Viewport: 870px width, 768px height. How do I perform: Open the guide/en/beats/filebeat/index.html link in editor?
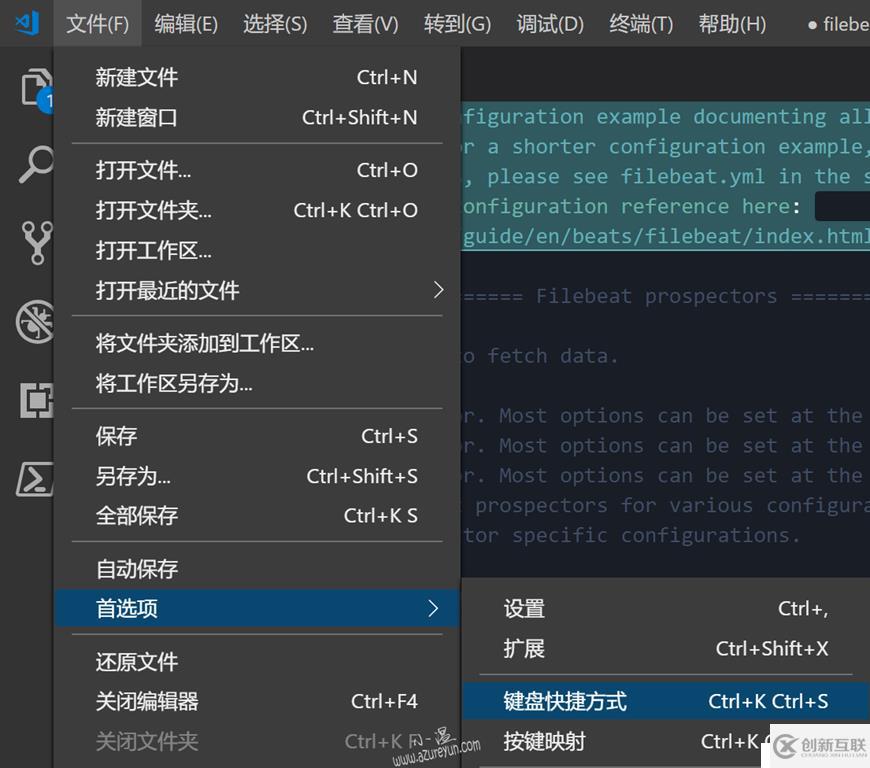[666, 236]
